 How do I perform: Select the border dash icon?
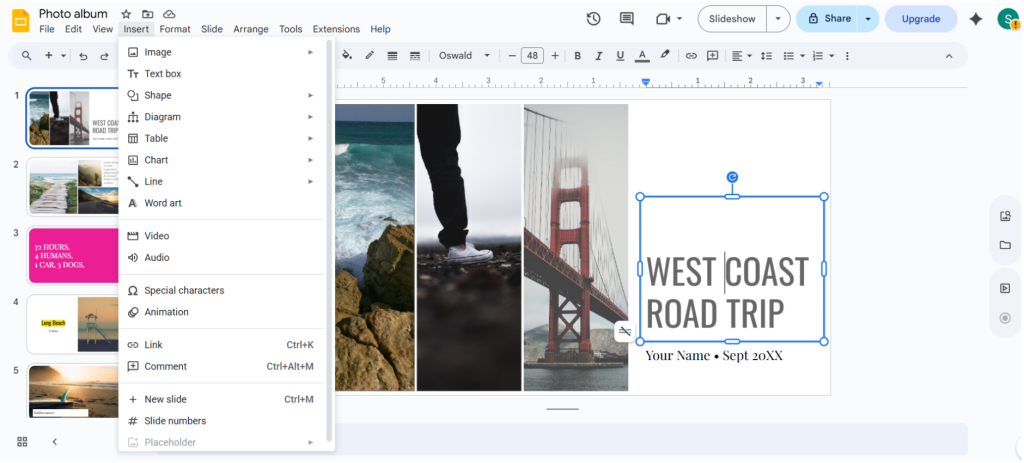coord(415,56)
